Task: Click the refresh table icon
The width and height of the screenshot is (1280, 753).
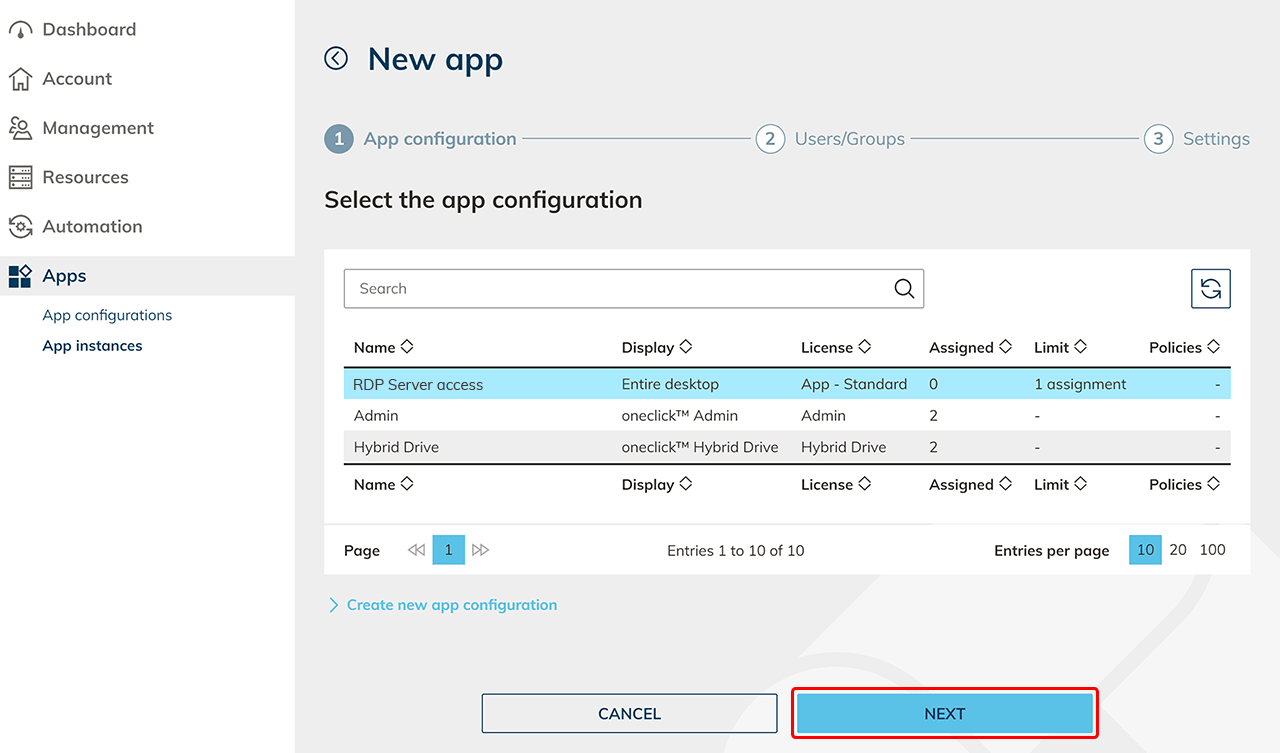Action: point(1210,289)
